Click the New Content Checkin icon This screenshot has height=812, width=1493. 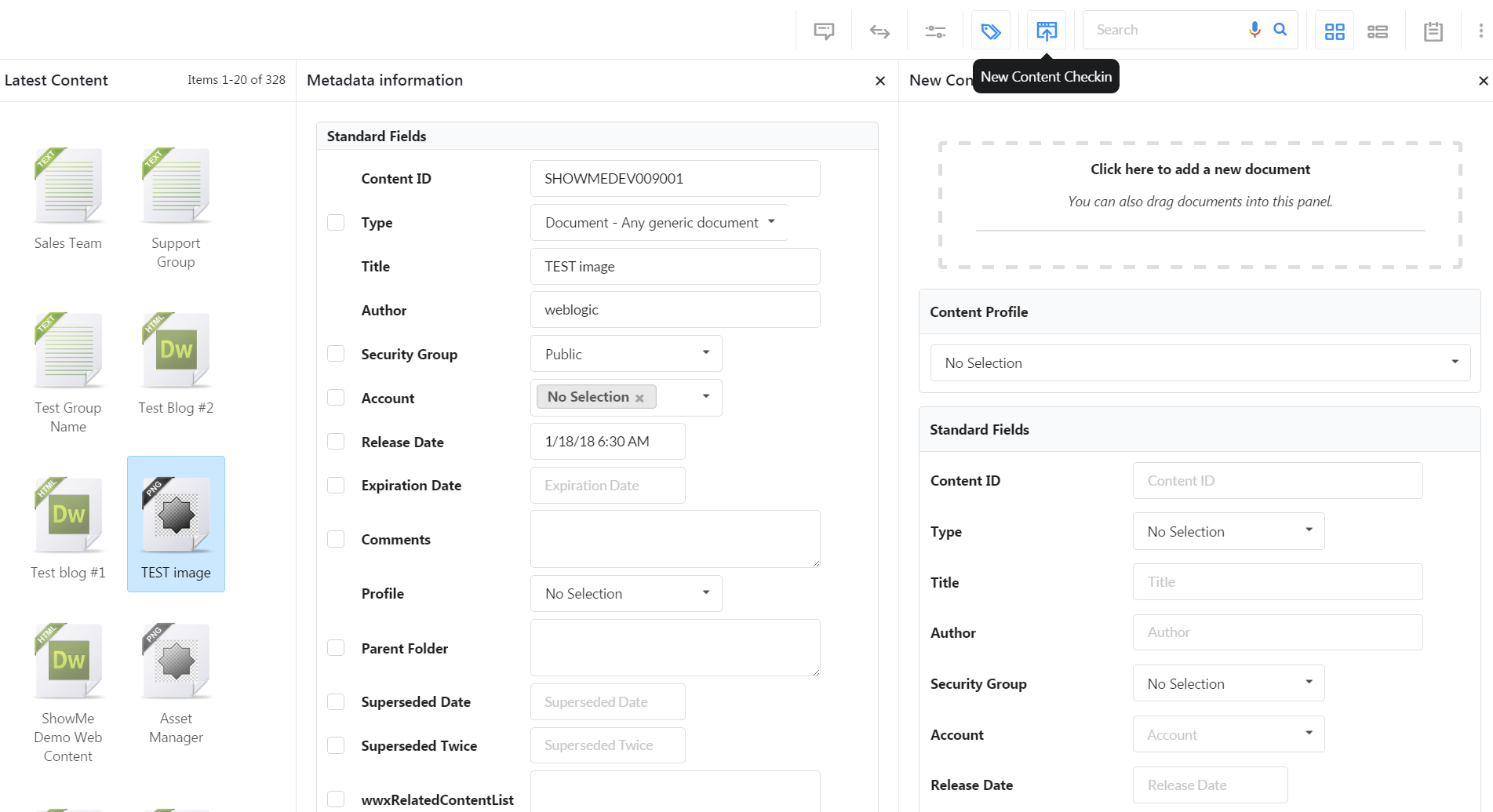1047,31
